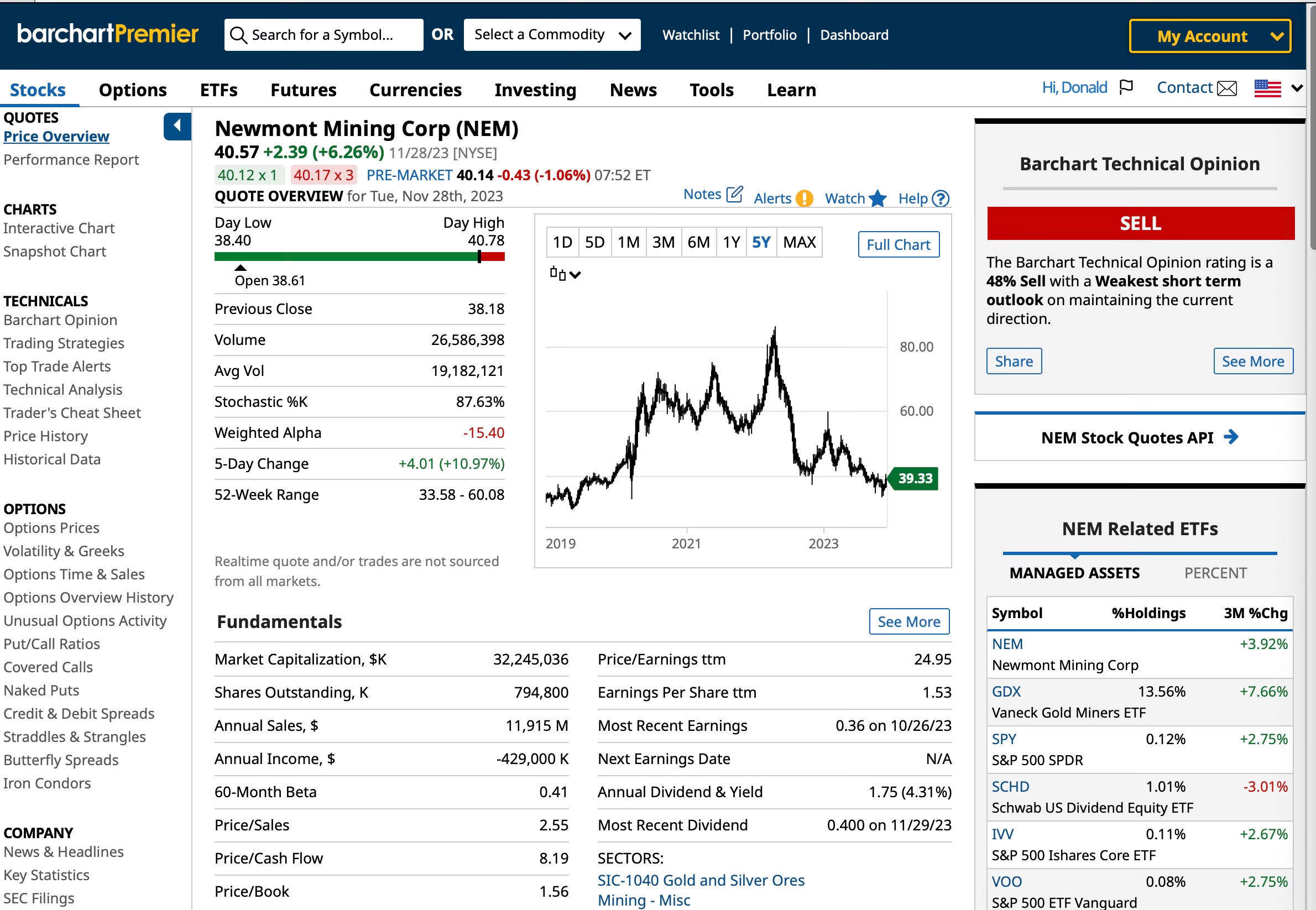Open the Select a Commodity dropdown

point(552,35)
